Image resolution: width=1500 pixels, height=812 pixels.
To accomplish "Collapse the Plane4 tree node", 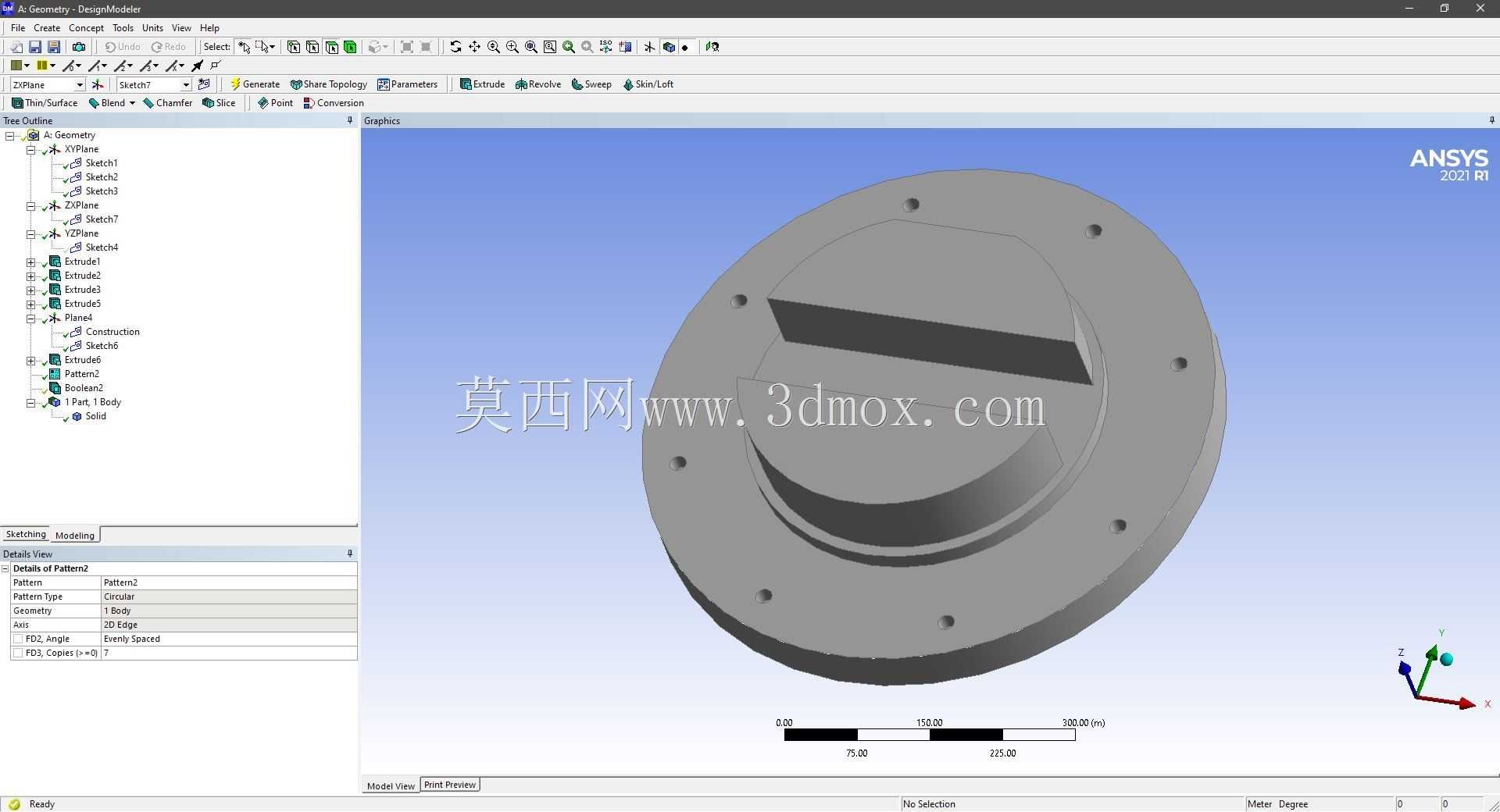I will (30, 318).
